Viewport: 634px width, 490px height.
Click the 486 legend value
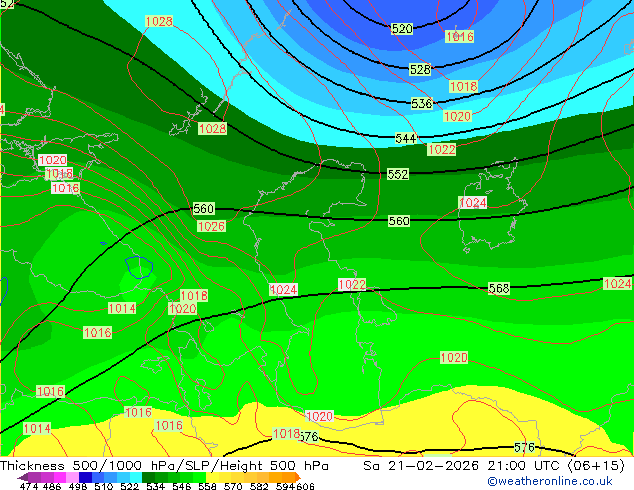pos(52,486)
